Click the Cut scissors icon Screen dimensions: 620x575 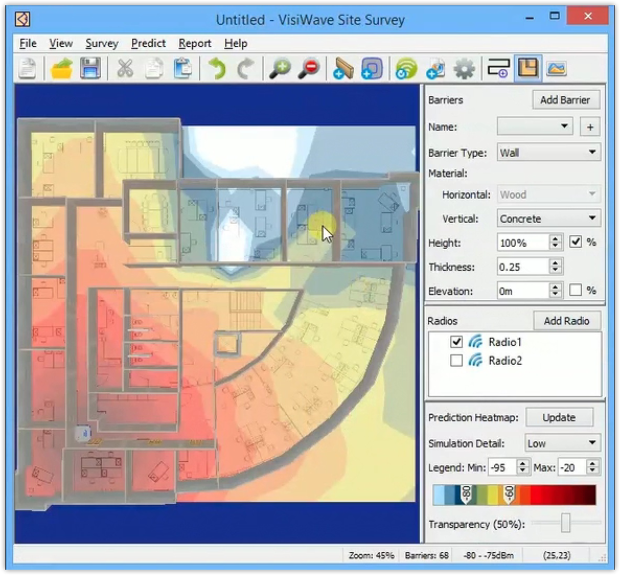pyautogui.click(x=125, y=68)
